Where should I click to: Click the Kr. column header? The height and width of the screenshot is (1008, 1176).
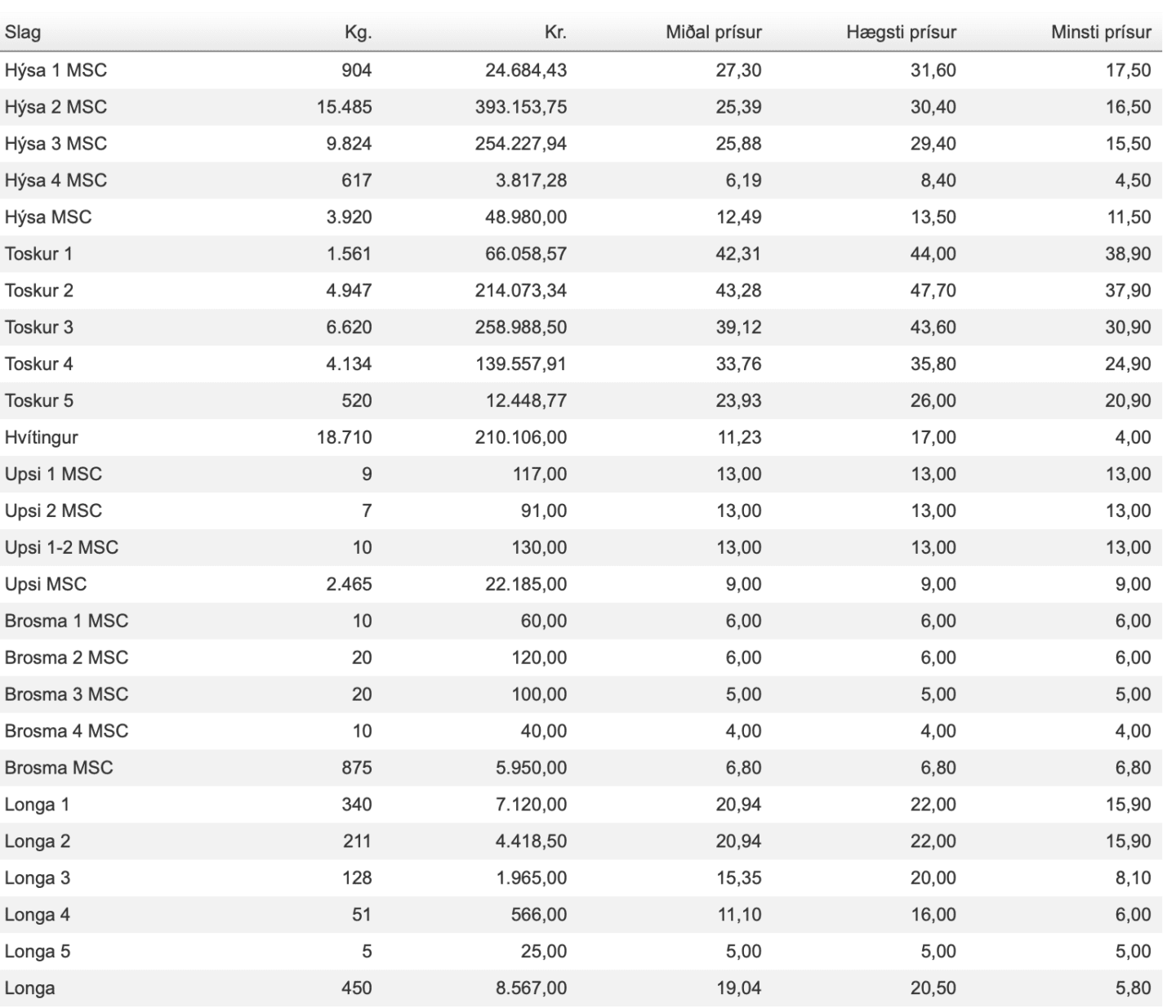click(x=555, y=33)
